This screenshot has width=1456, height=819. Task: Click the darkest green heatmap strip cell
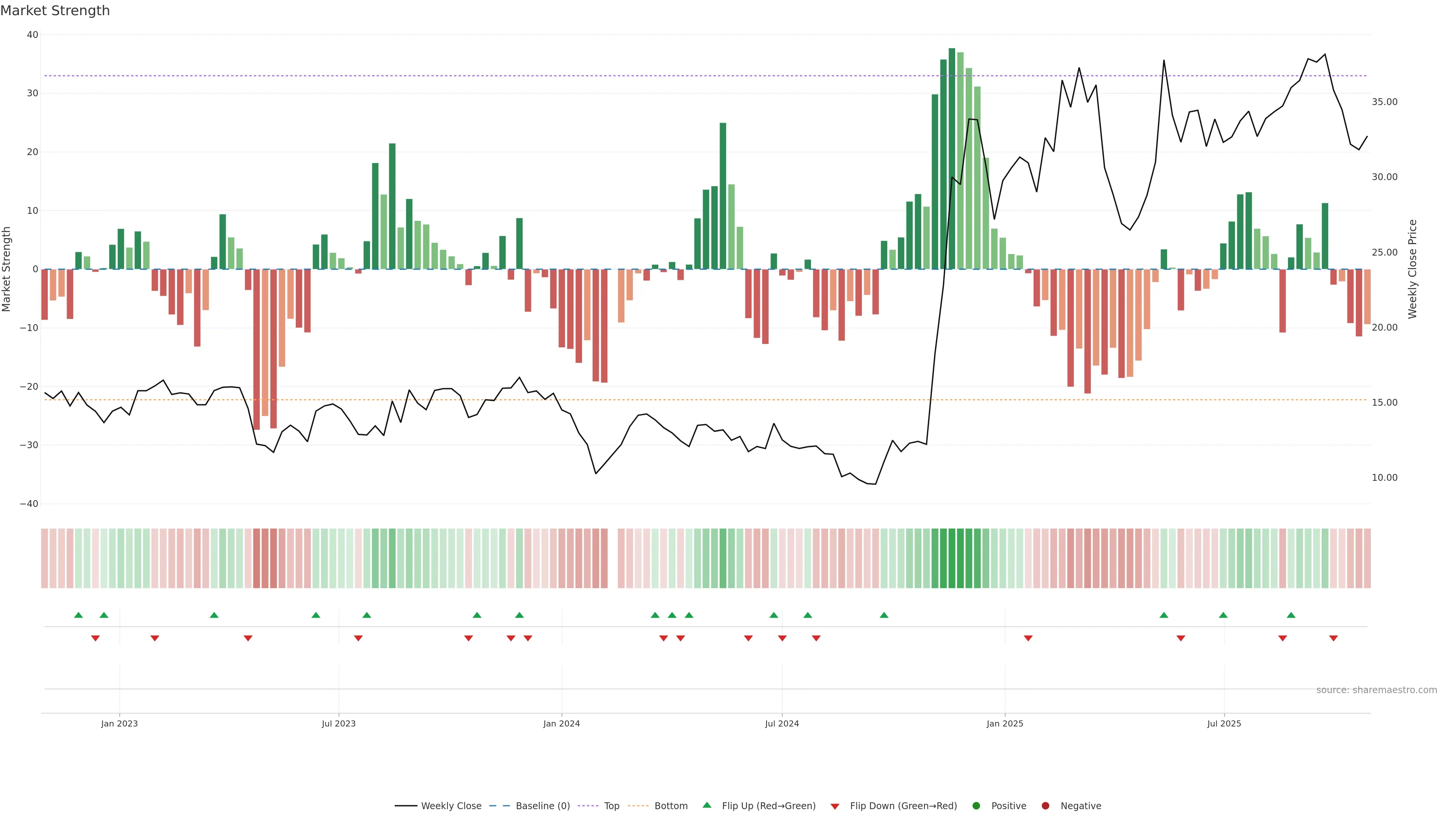[952, 559]
